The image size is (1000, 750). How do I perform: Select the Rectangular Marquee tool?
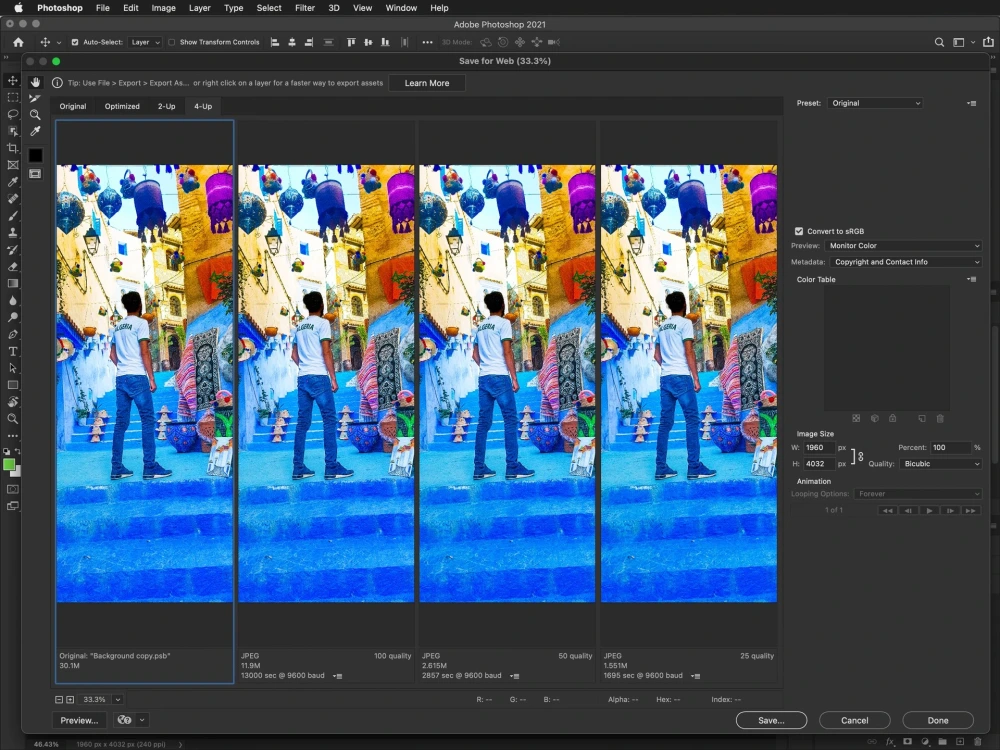(x=12, y=98)
